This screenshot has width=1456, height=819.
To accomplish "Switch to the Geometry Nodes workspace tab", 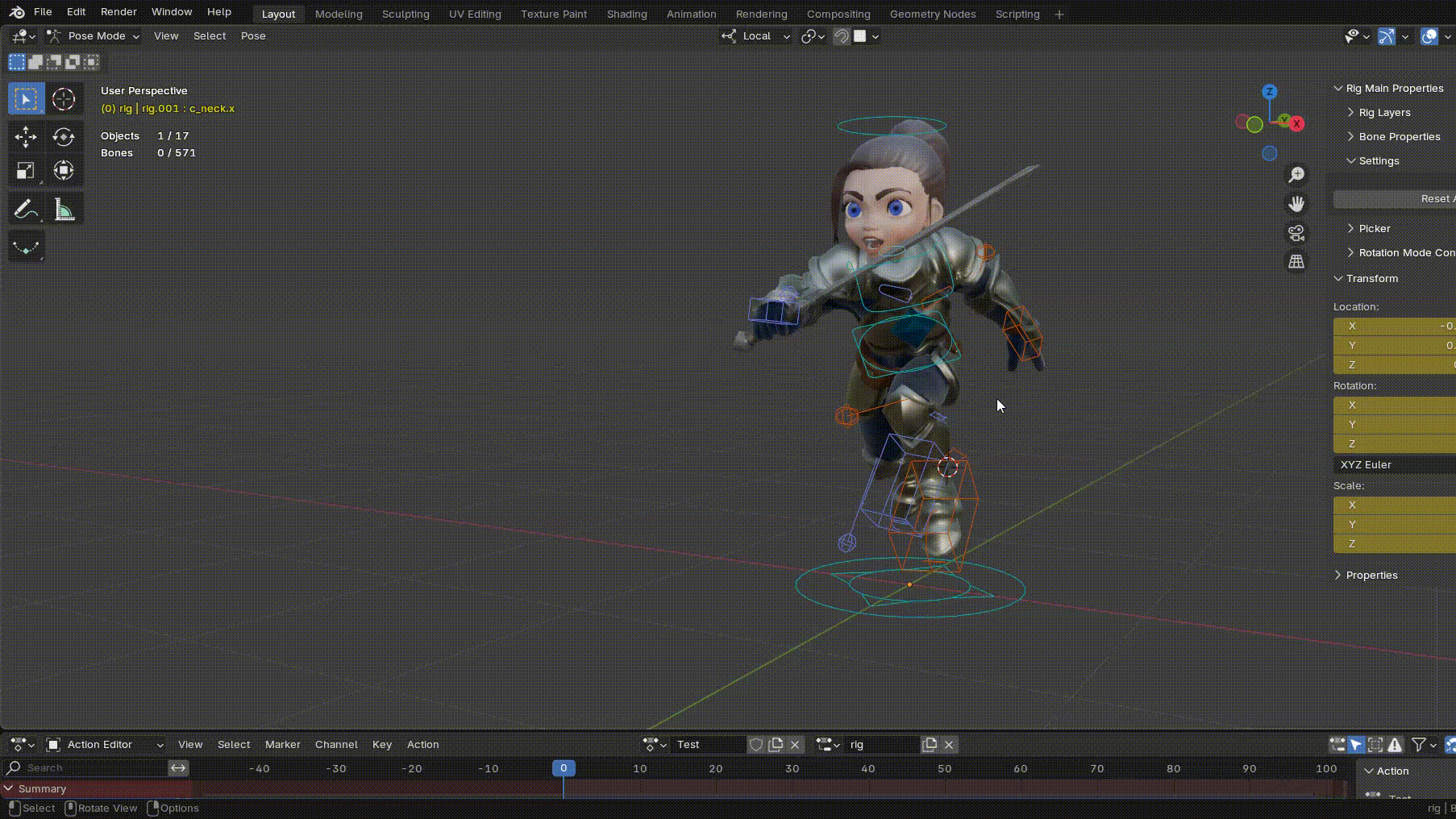I will point(933,14).
